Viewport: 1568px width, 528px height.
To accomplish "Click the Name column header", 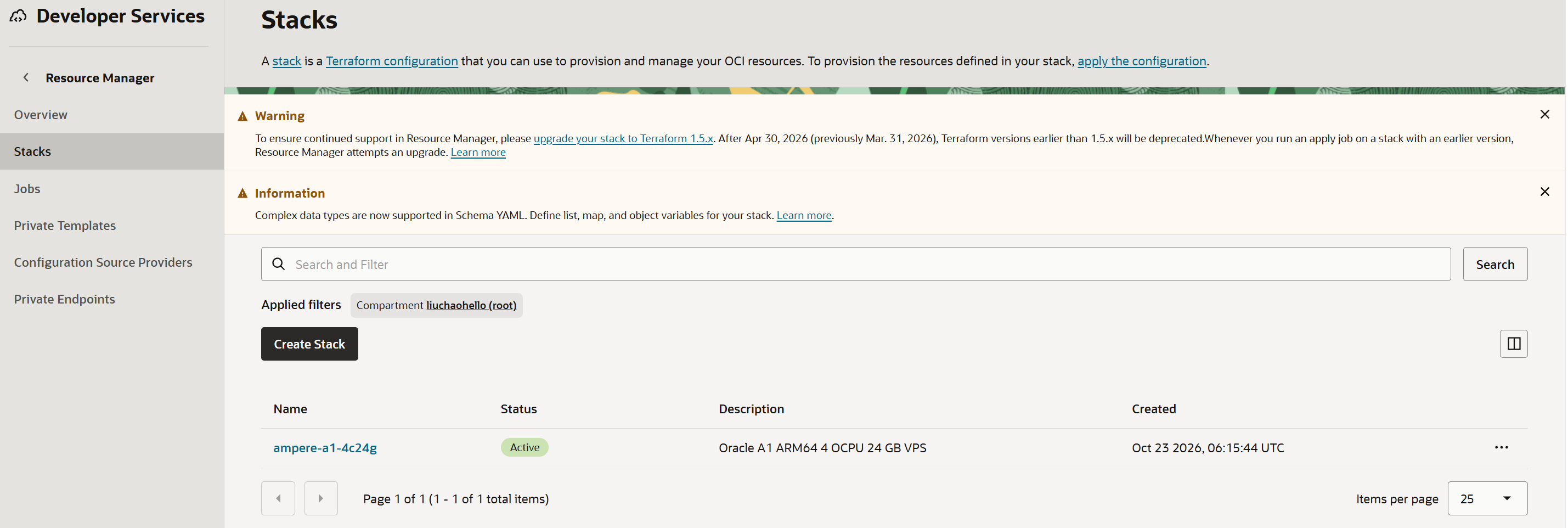I will pyautogui.click(x=290, y=409).
